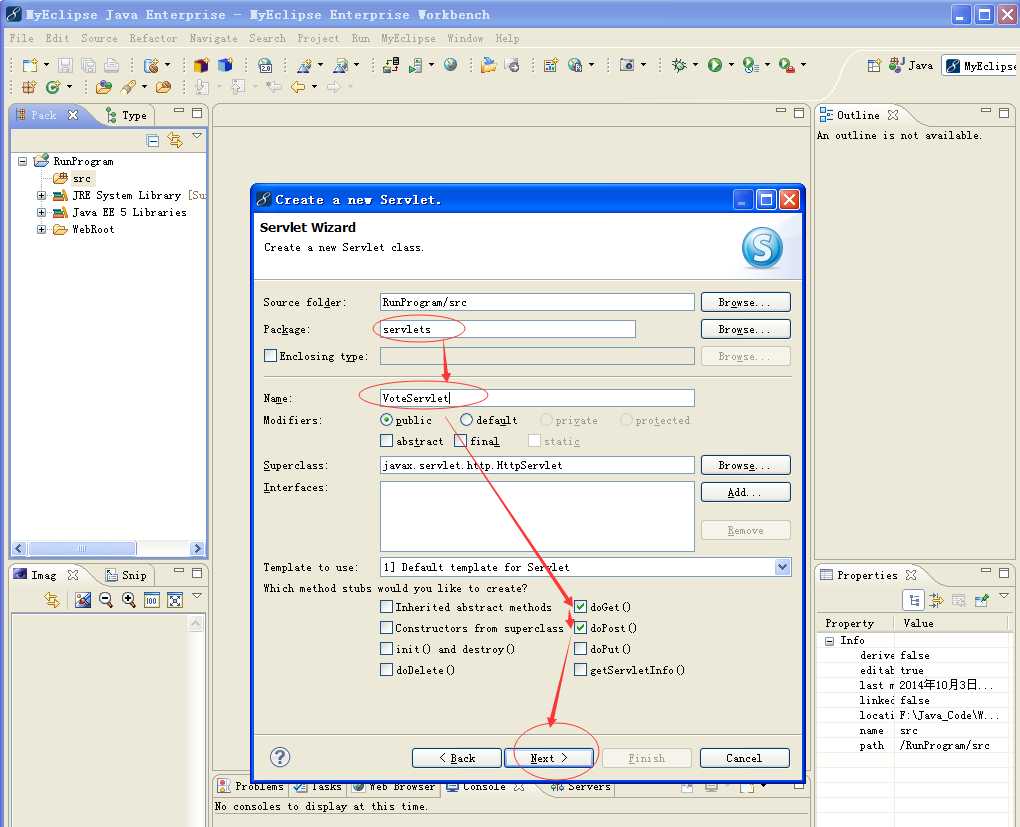1020x827 pixels.
Task: Collapse the RunProgram project node
Action: tap(23, 161)
